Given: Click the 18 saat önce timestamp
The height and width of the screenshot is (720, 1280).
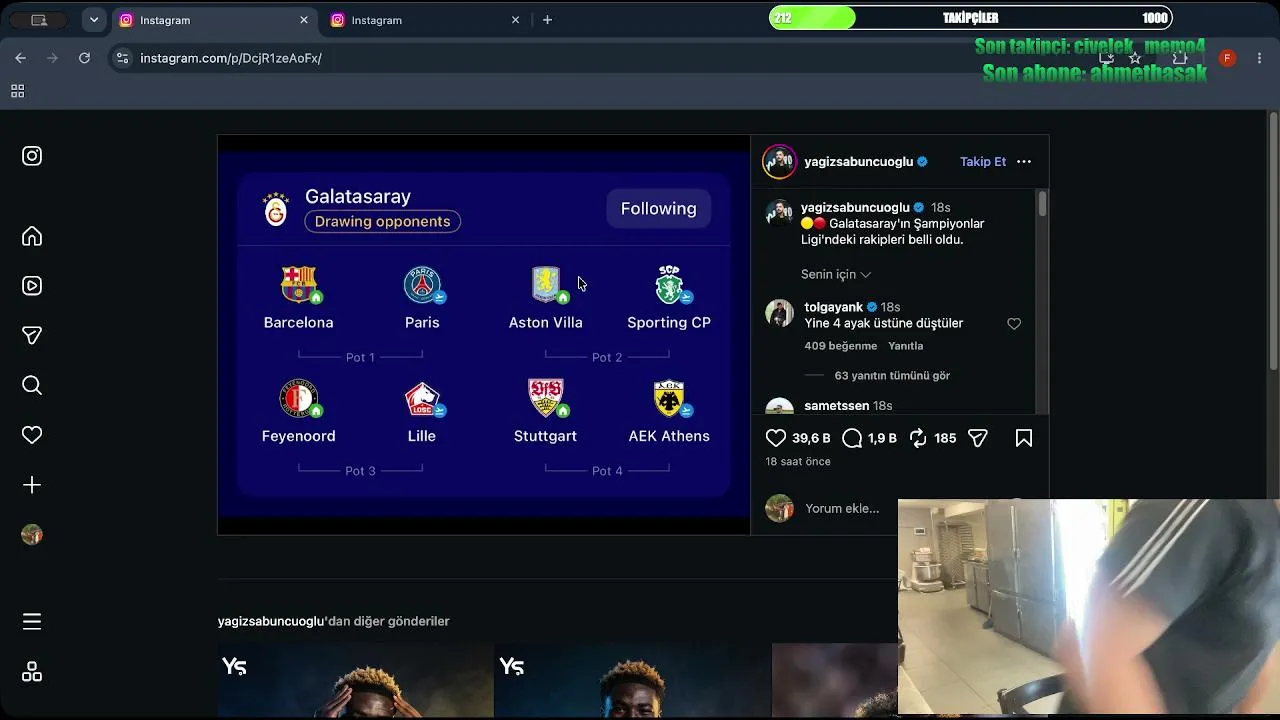Looking at the screenshot, I should point(798,462).
